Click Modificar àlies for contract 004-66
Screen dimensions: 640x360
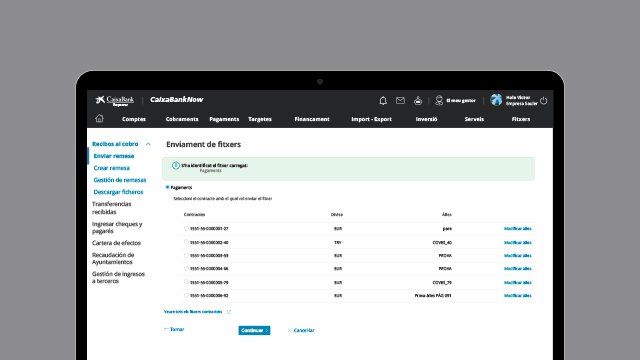tap(518, 269)
